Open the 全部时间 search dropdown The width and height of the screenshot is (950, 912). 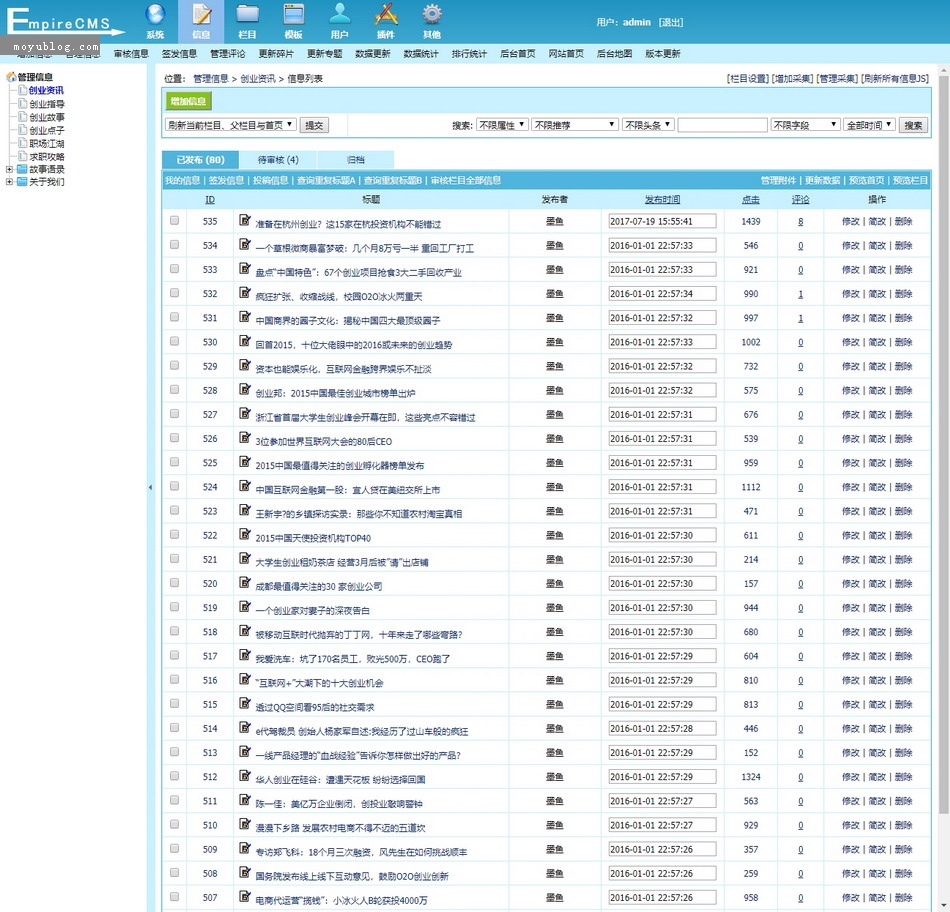[869, 125]
